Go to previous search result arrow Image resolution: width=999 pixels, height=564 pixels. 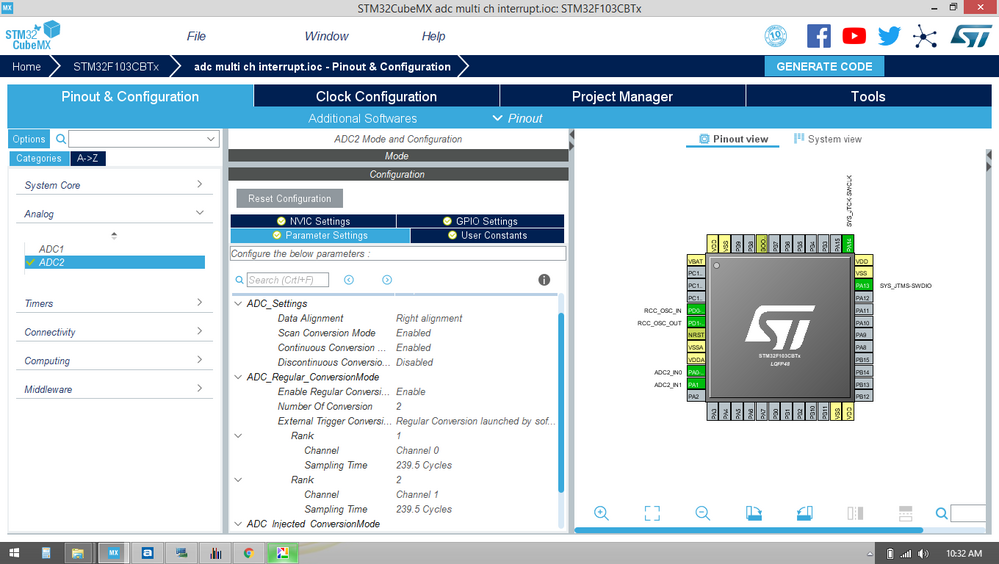click(349, 280)
